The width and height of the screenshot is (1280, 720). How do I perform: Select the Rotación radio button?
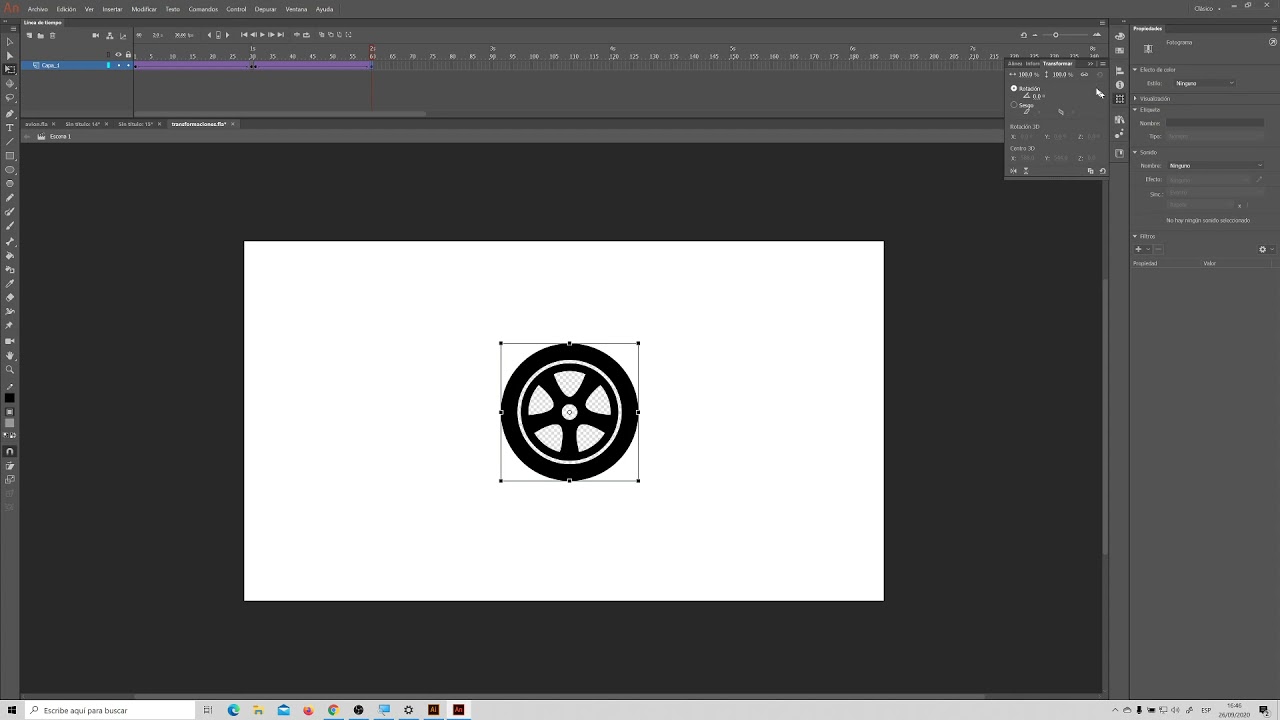1014,88
